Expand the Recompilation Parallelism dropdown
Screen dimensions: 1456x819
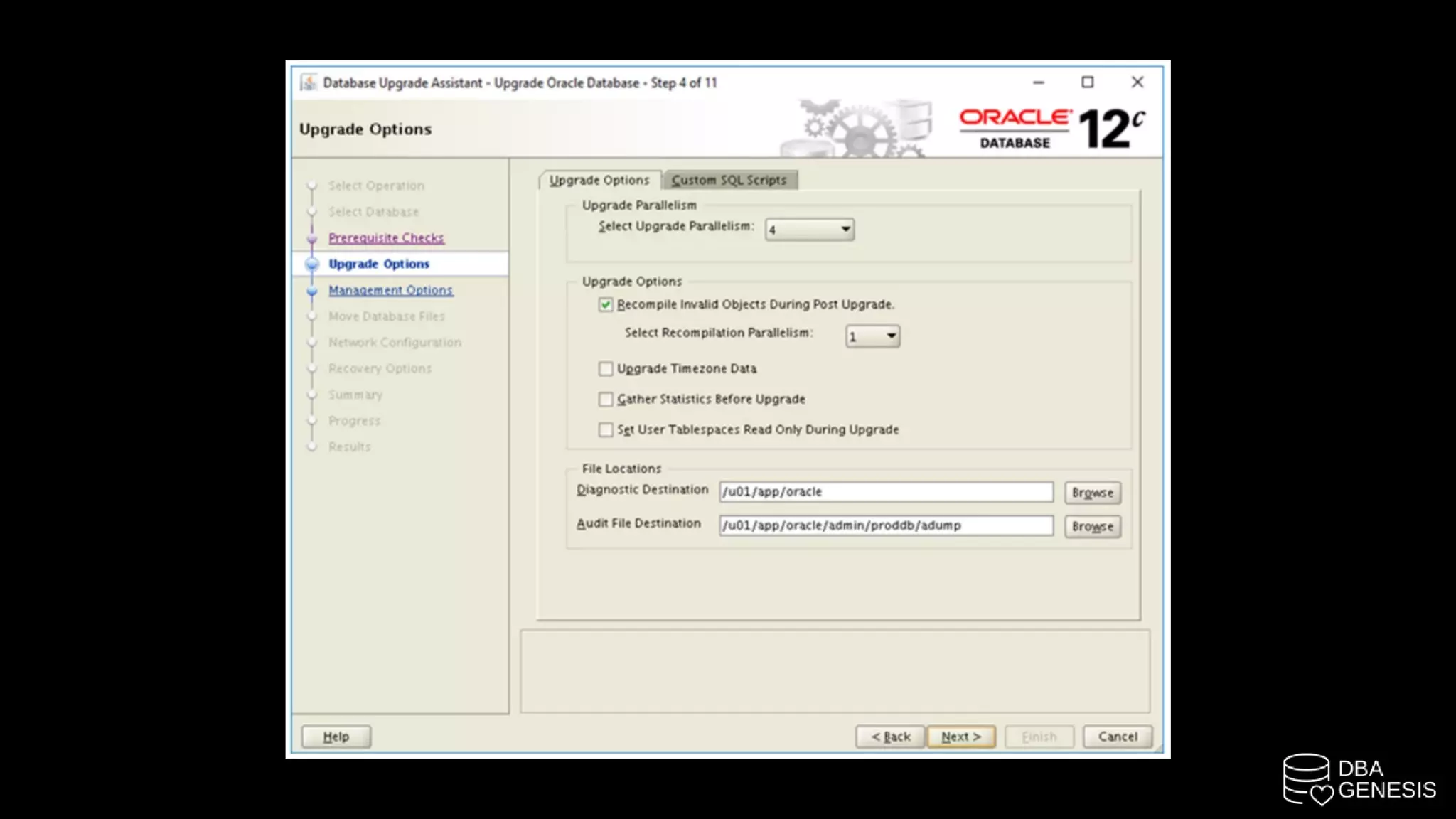(872, 336)
